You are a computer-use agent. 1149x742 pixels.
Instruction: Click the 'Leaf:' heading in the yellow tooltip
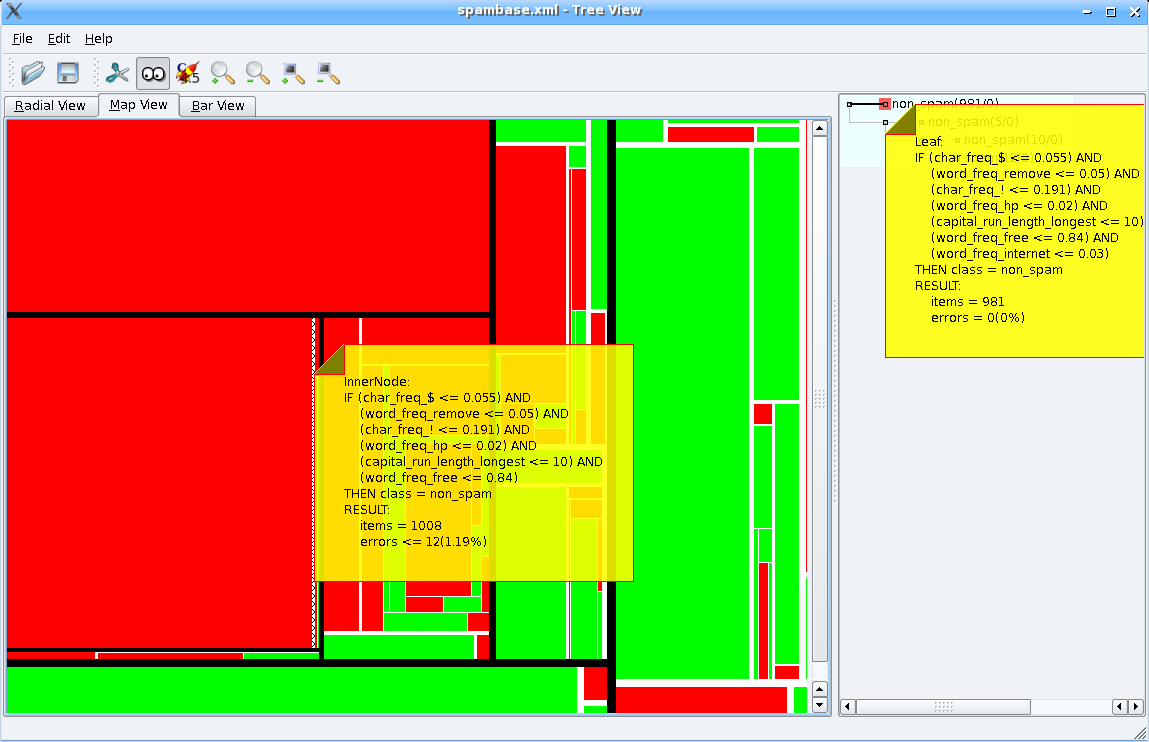click(929, 142)
